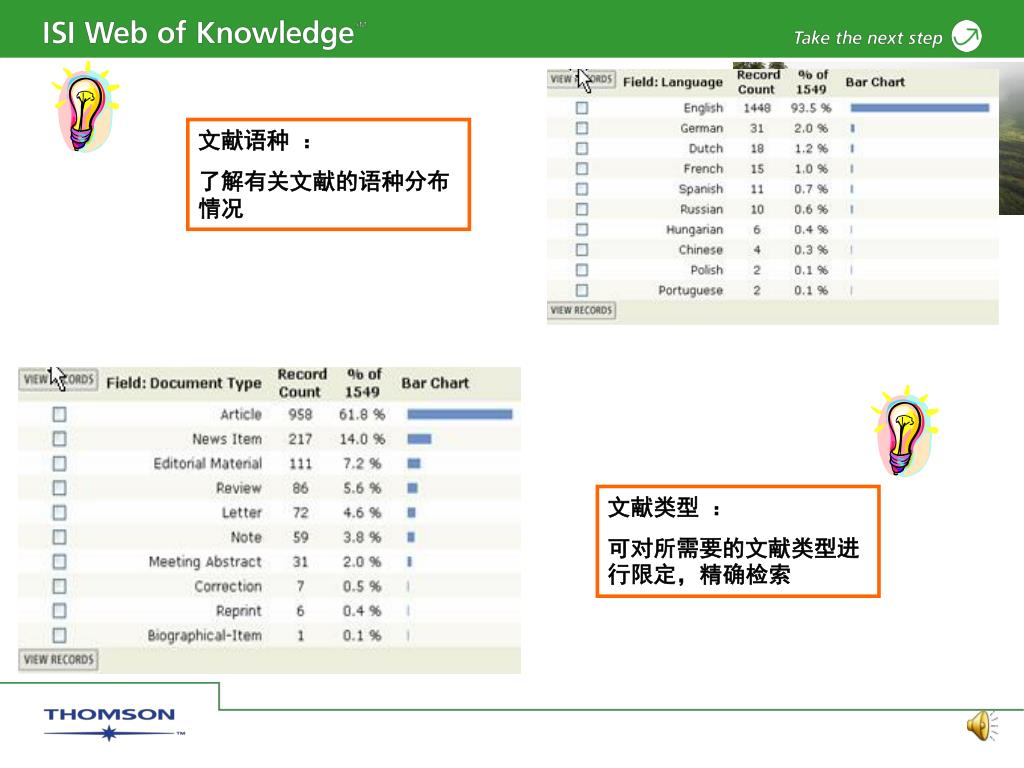Click the Portuguese row label
1024x768 pixels.
(x=690, y=290)
